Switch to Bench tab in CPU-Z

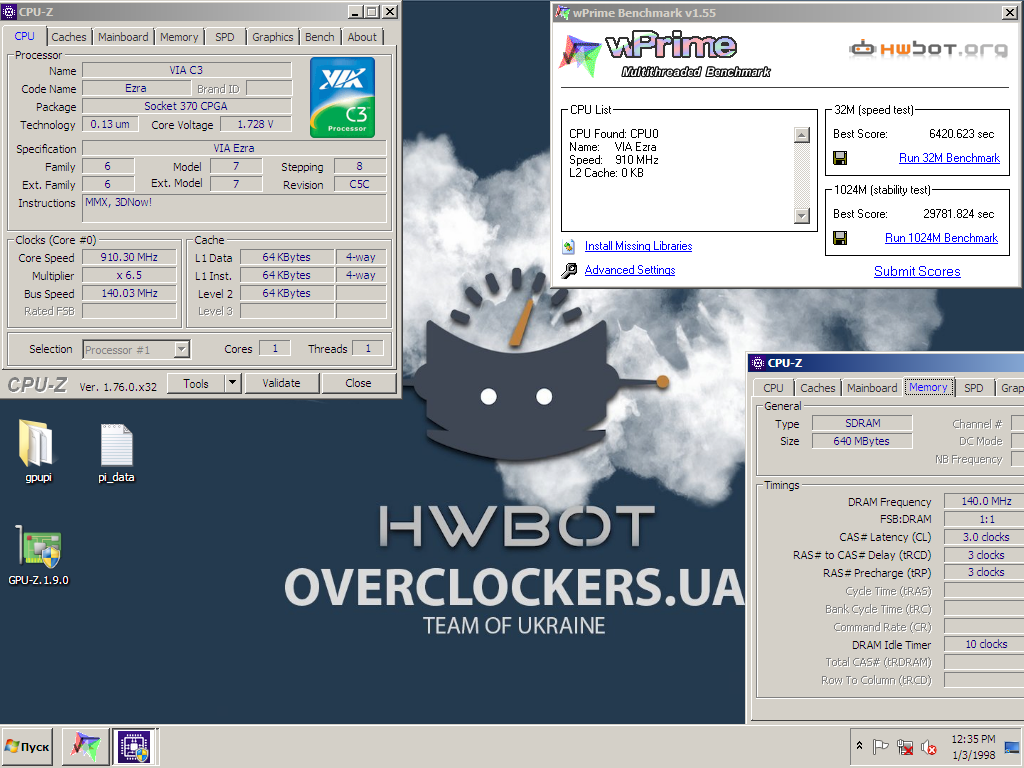coord(319,37)
